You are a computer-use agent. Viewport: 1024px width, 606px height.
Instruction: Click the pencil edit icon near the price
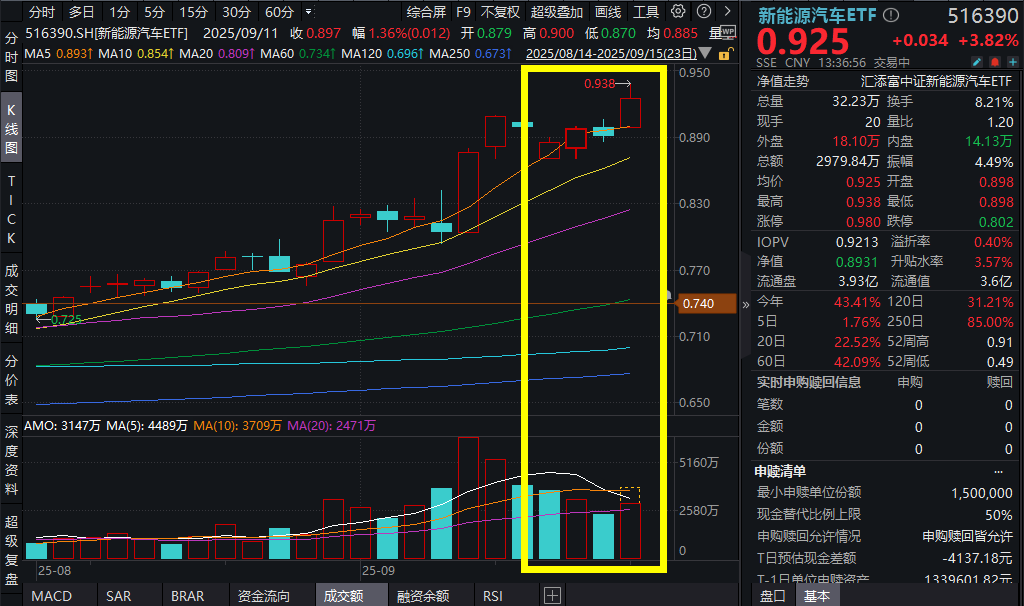coord(978,61)
